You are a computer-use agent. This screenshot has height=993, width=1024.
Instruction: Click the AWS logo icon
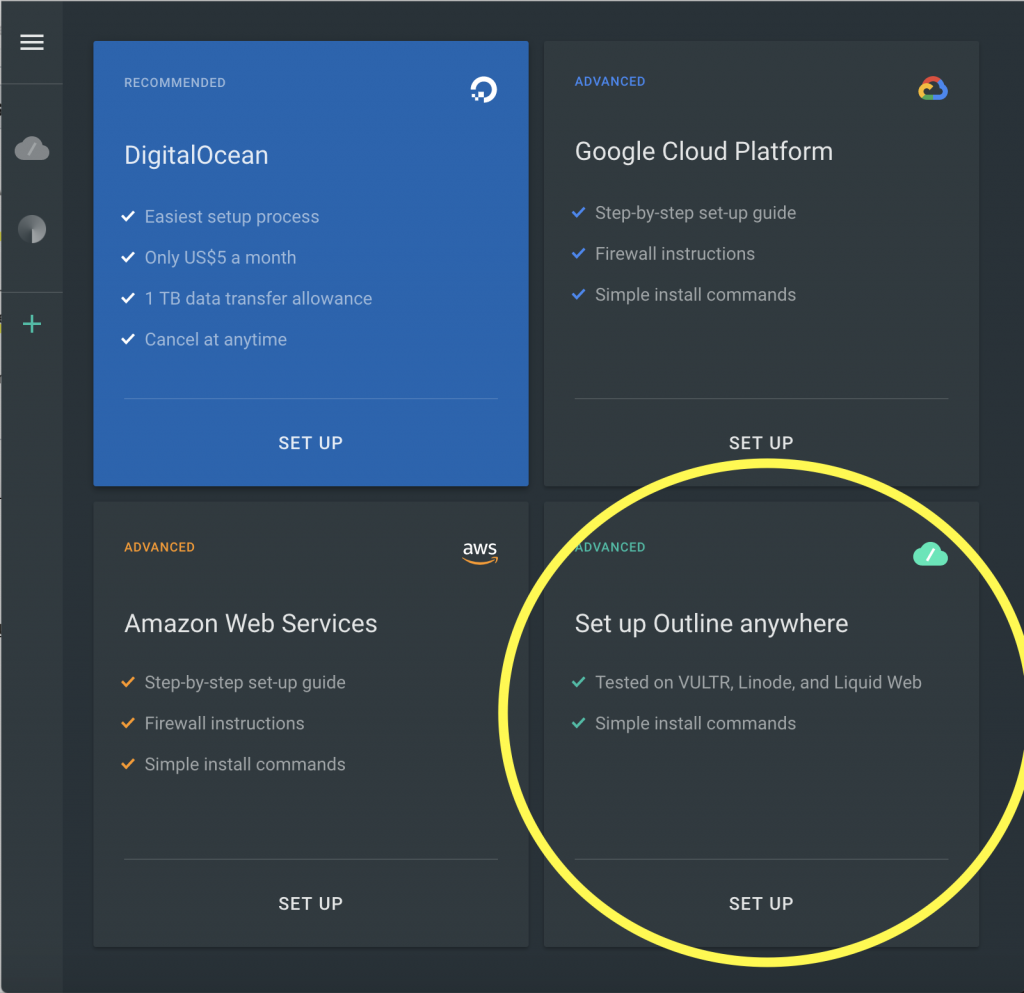[480, 552]
